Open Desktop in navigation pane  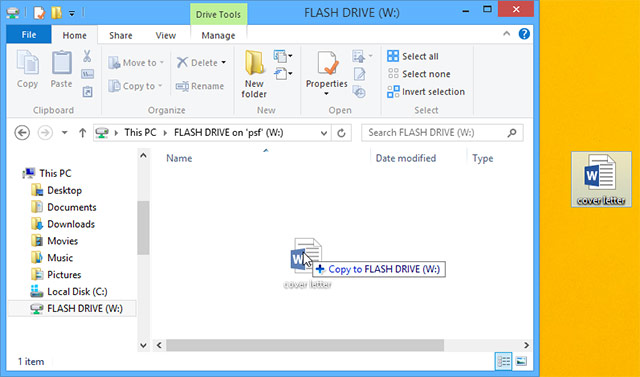click(x=56, y=190)
